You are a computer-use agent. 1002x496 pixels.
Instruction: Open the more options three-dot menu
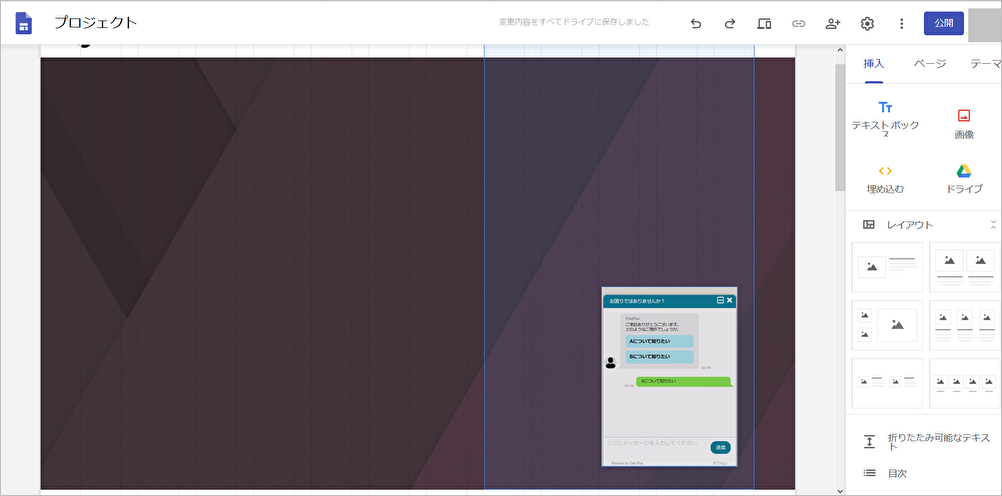point(902,24)
